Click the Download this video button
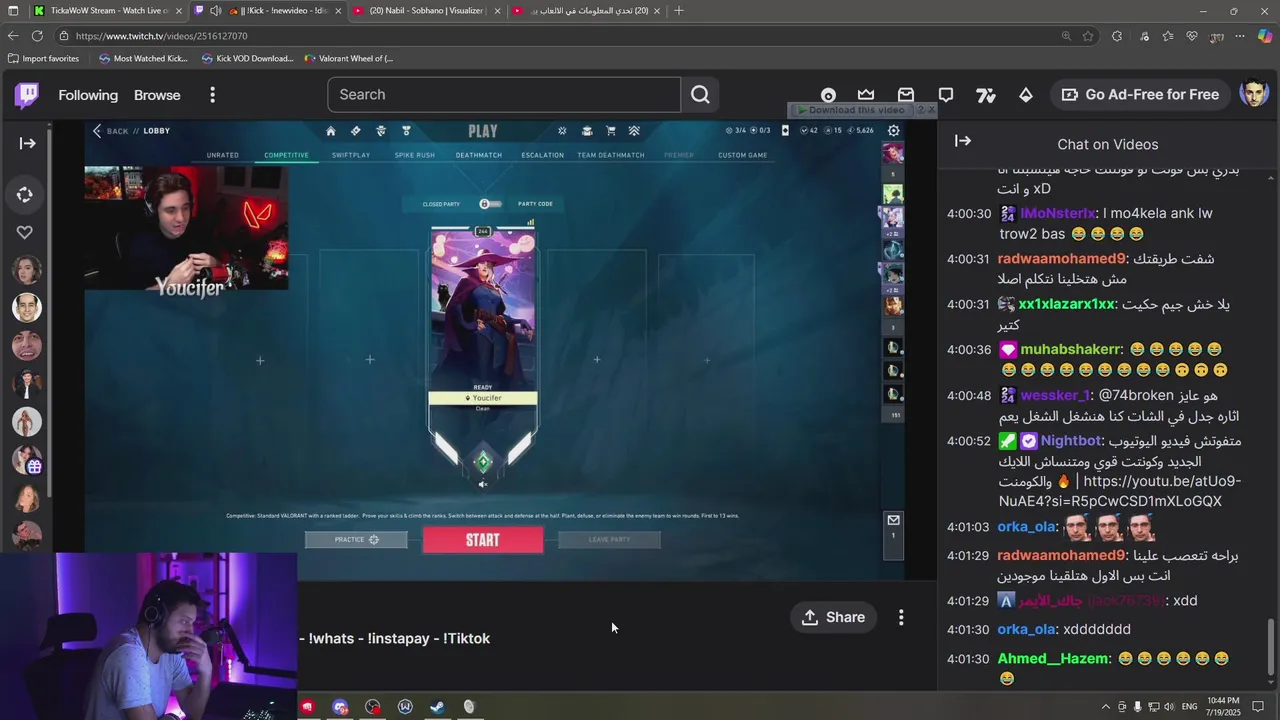The height and width of the screenshot is (720, 1280). click(x=851, y=110)
